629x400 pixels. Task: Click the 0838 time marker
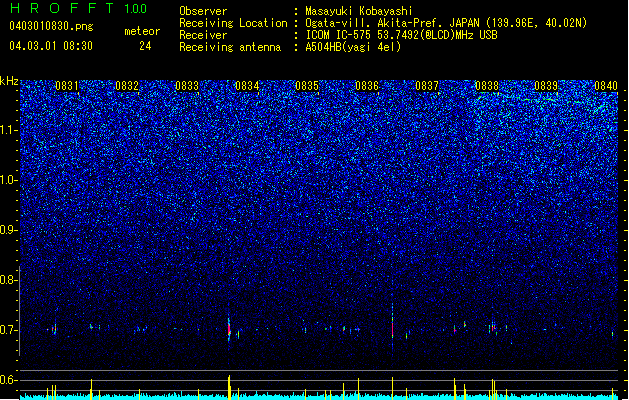coord(487,85)
